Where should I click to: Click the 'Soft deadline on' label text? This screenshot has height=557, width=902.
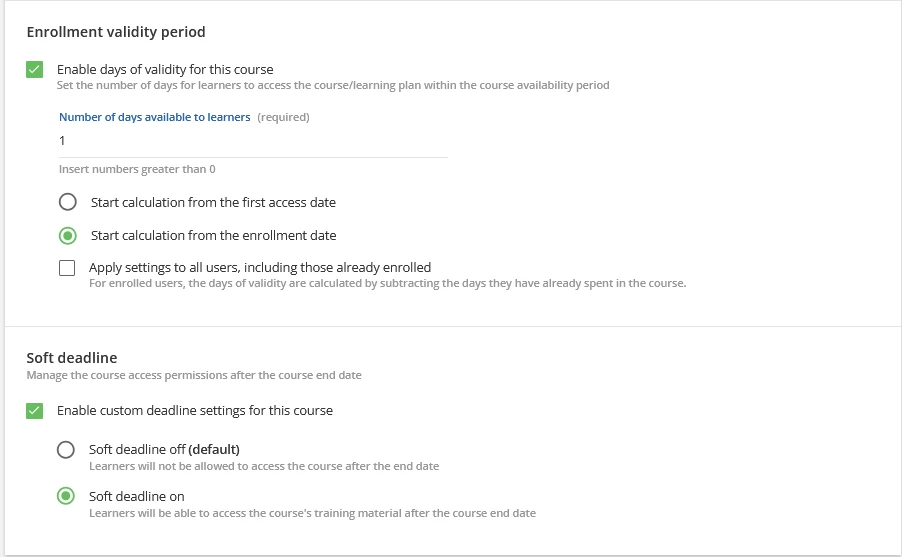point(136,496)
